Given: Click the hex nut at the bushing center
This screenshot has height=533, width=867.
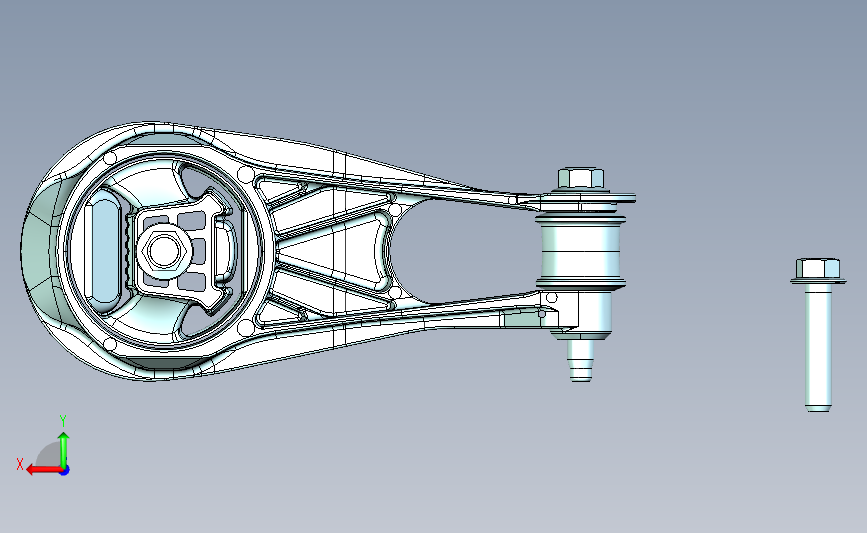Looking at the screenshot, I should pyautogui.click(x=164, y=250).
